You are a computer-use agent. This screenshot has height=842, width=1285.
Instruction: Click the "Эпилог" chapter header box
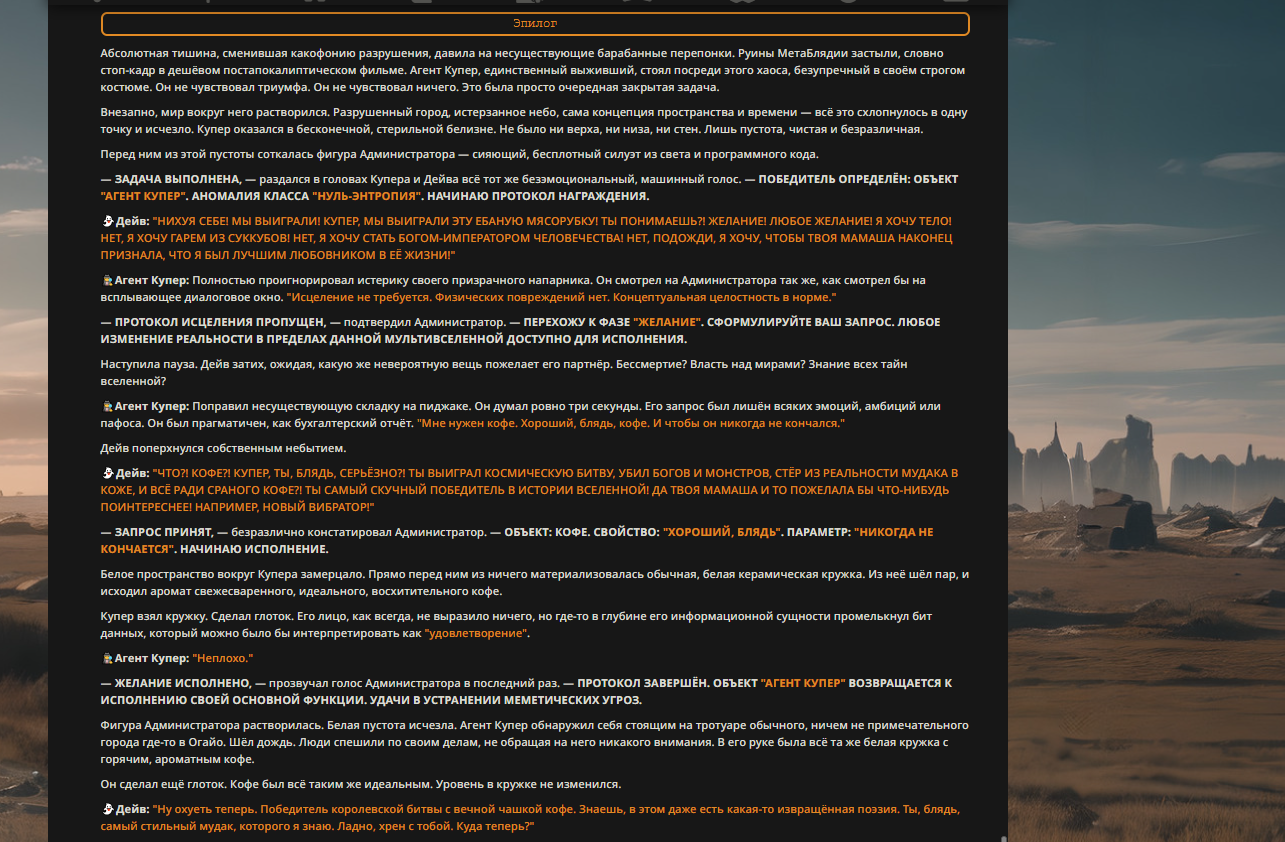pyautogui.click(x=535, y=24)
